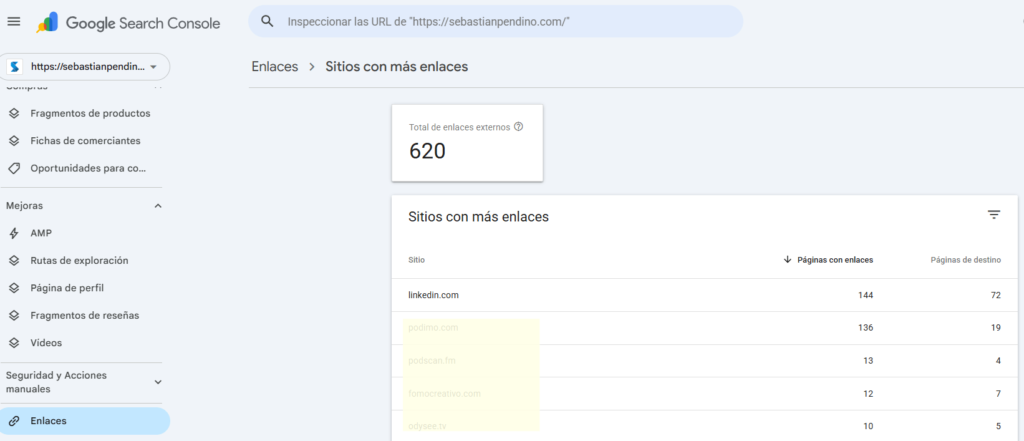Click the help icon beside Total de enlaces externos
The width and height of the screenshot is (1024, 441).
click(519, 127)
